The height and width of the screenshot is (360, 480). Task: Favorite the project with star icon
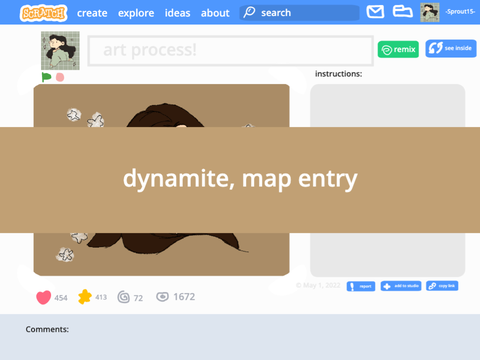[x=85, y=297]
